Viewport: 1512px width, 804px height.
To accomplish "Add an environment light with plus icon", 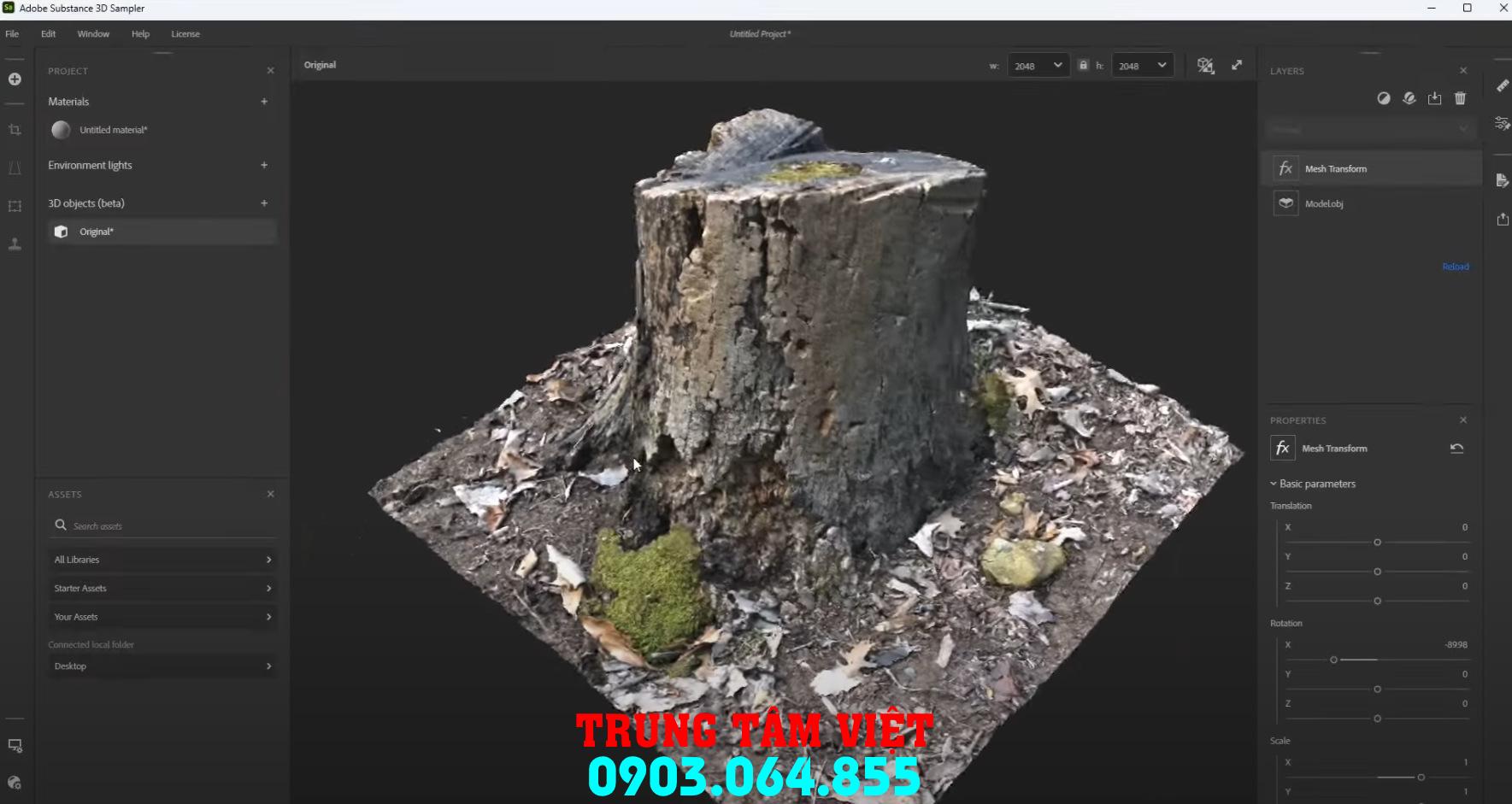I will click(x=264, y=166).
